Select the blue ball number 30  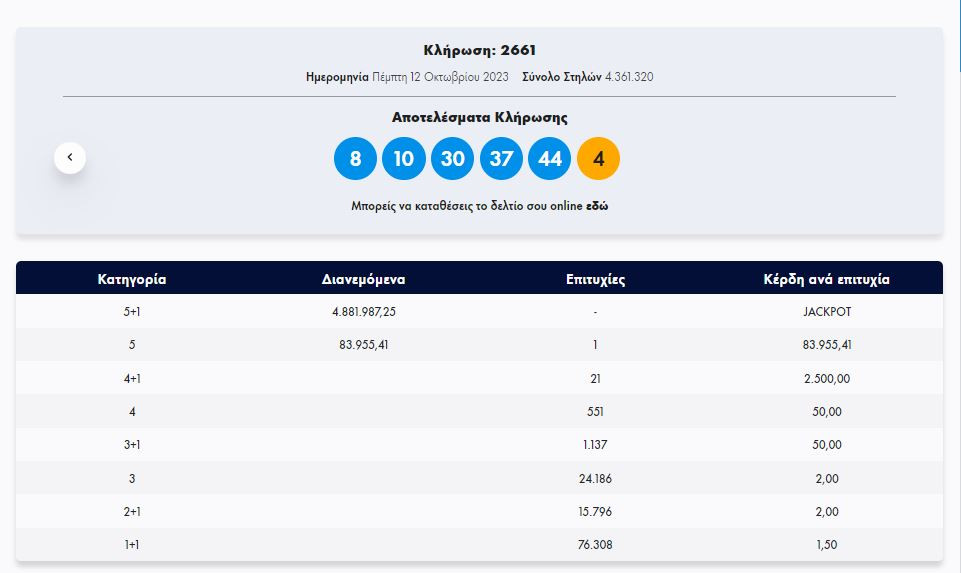(452, 159)
